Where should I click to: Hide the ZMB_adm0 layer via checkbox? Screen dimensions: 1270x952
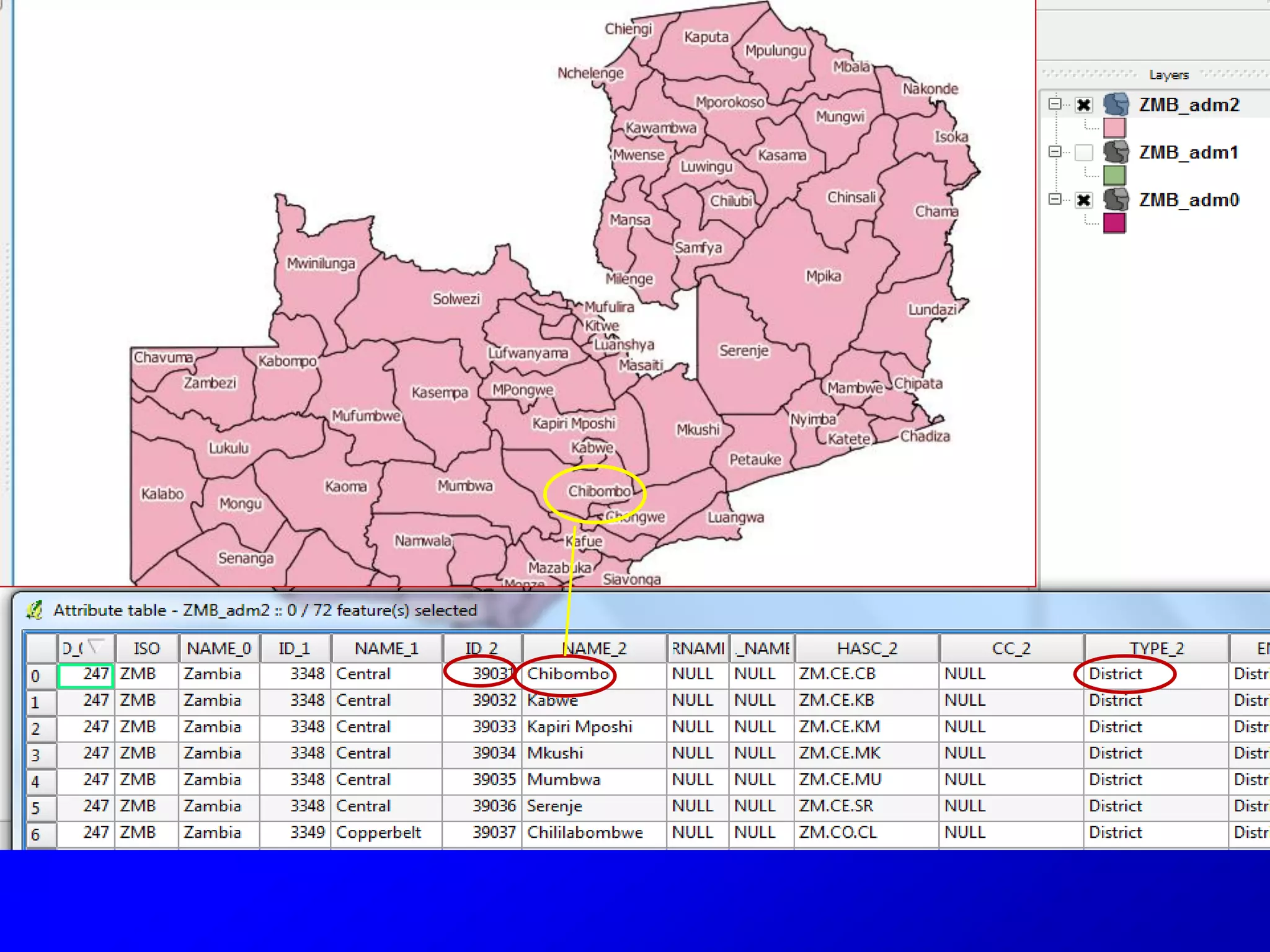coord(1083,200)
